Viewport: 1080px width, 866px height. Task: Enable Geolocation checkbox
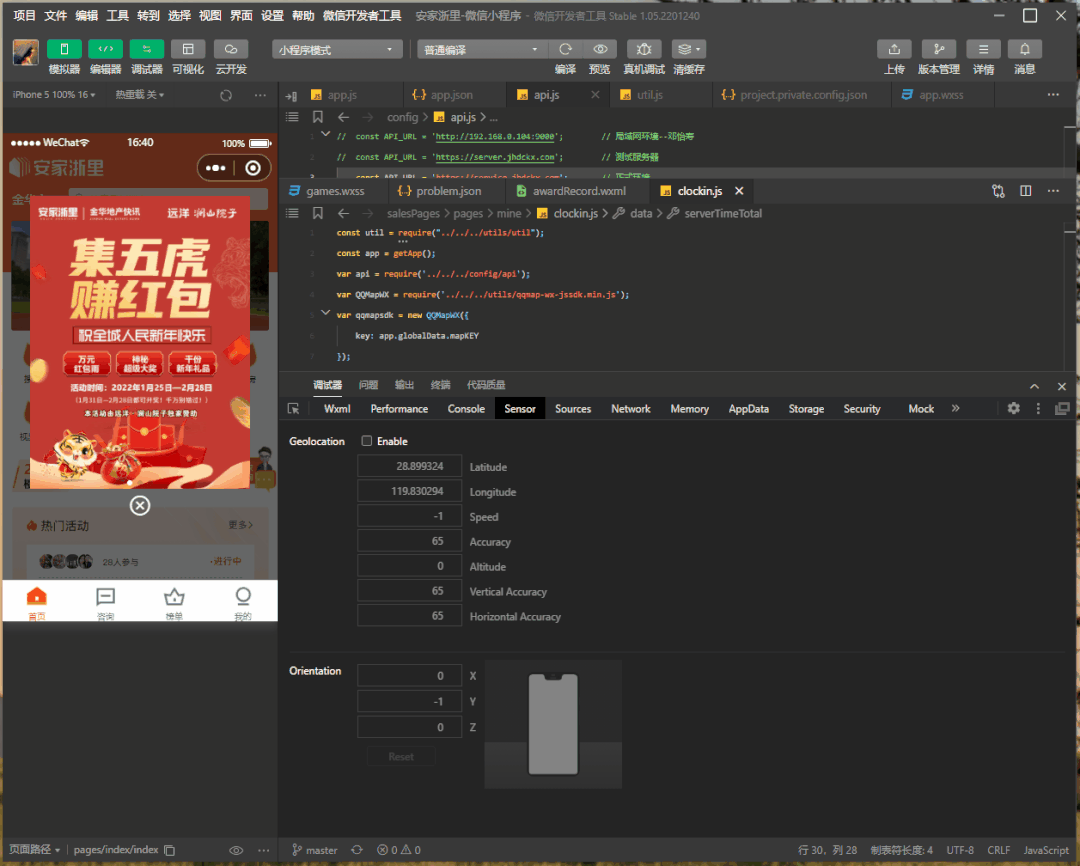366,441
